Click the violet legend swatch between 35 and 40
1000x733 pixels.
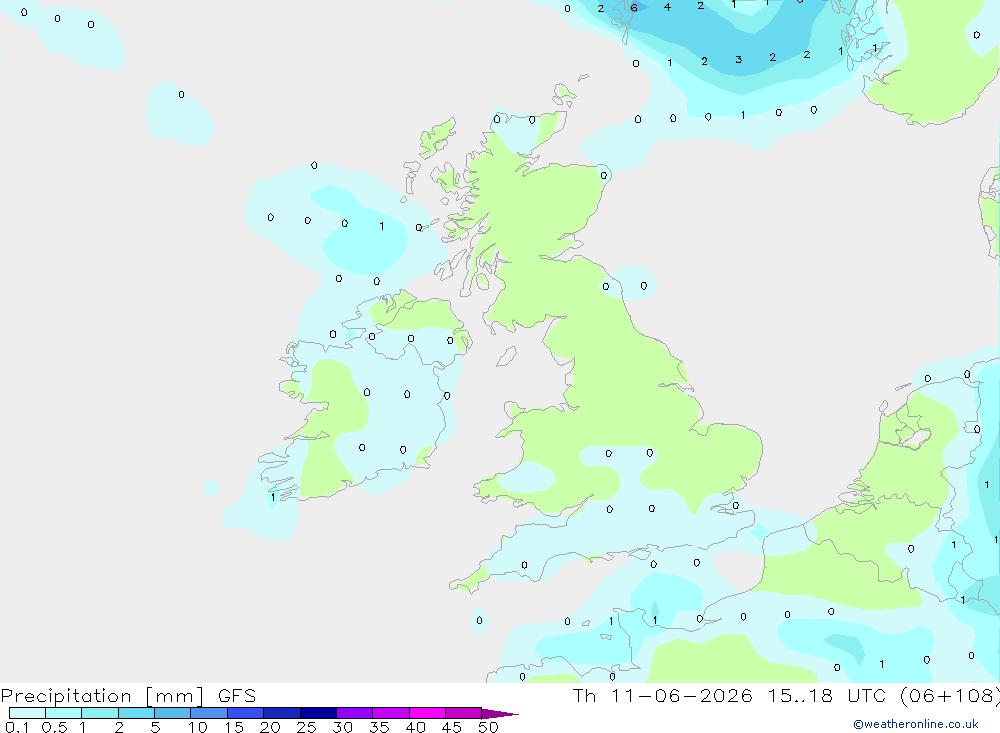(x=391, y=713)
